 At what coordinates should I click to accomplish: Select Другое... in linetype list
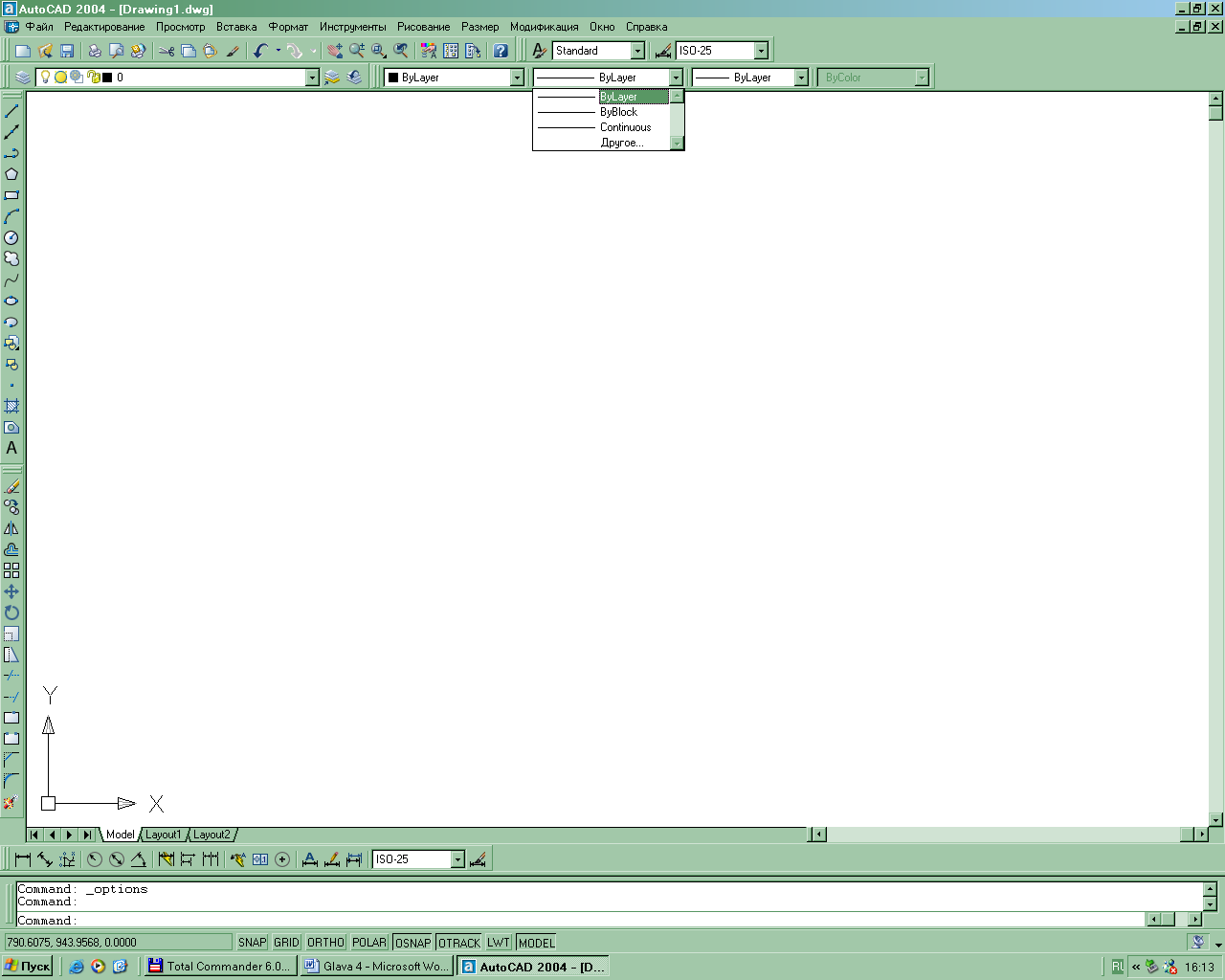(601, 143)
